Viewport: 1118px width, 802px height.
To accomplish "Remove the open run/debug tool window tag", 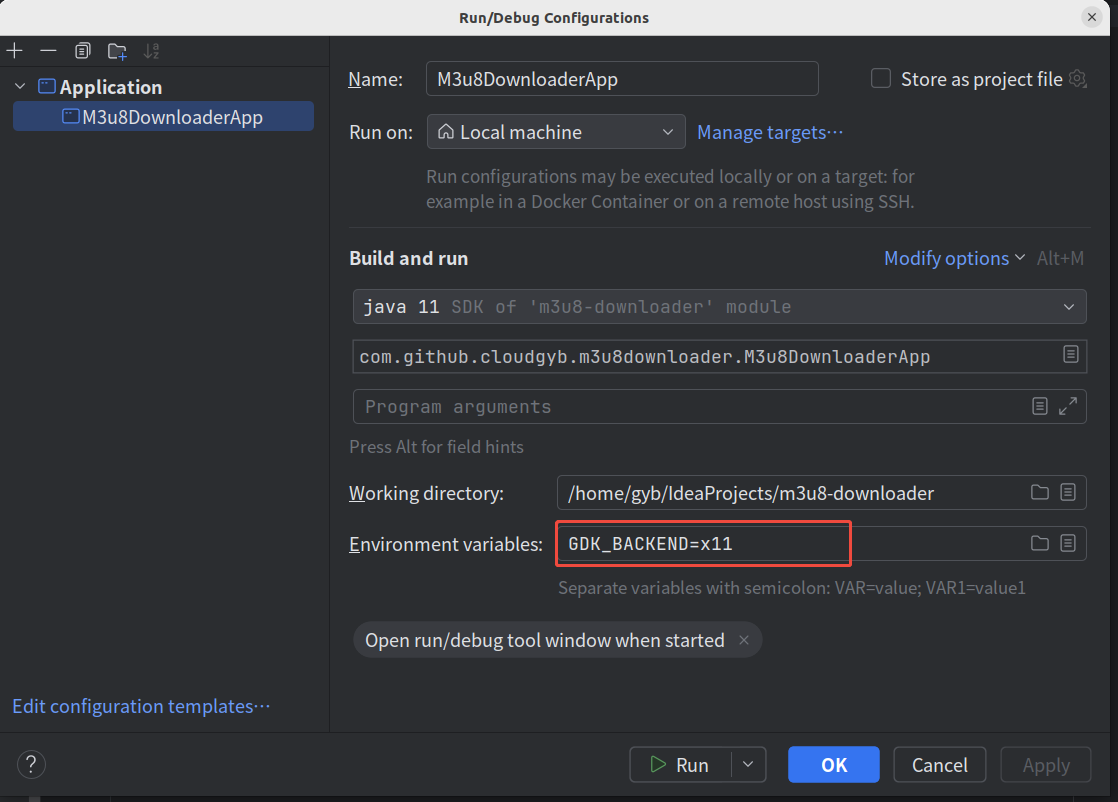I will point(743,639).
